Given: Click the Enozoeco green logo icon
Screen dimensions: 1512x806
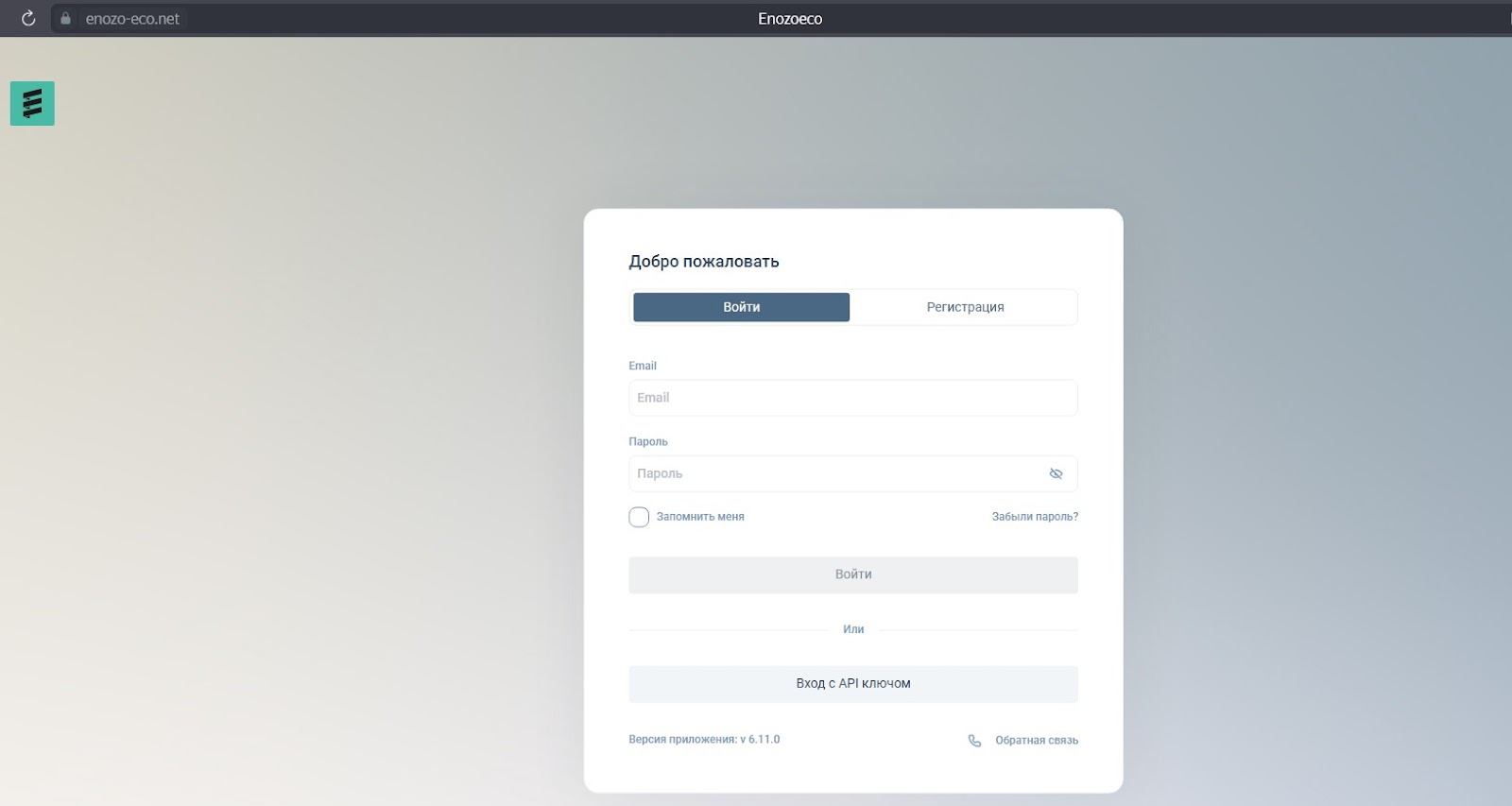Looking at the screenshot, I should click(x=32, y=103).
